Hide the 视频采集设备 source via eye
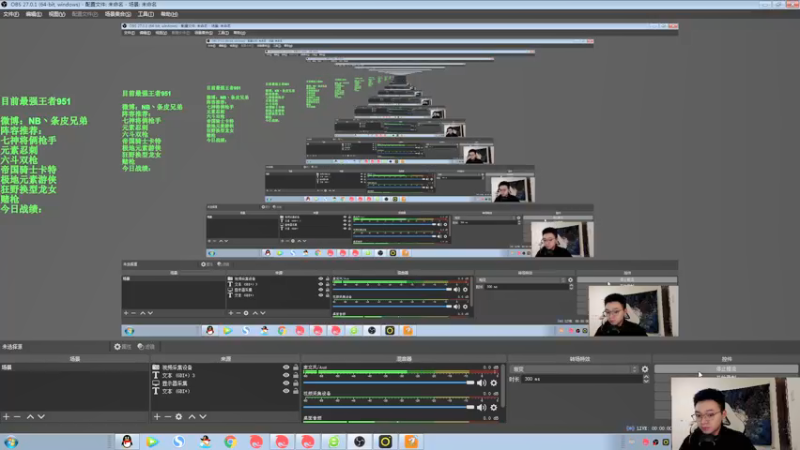Image resolution: width=800 pixels, height=450 pixels. coord(286,367)
